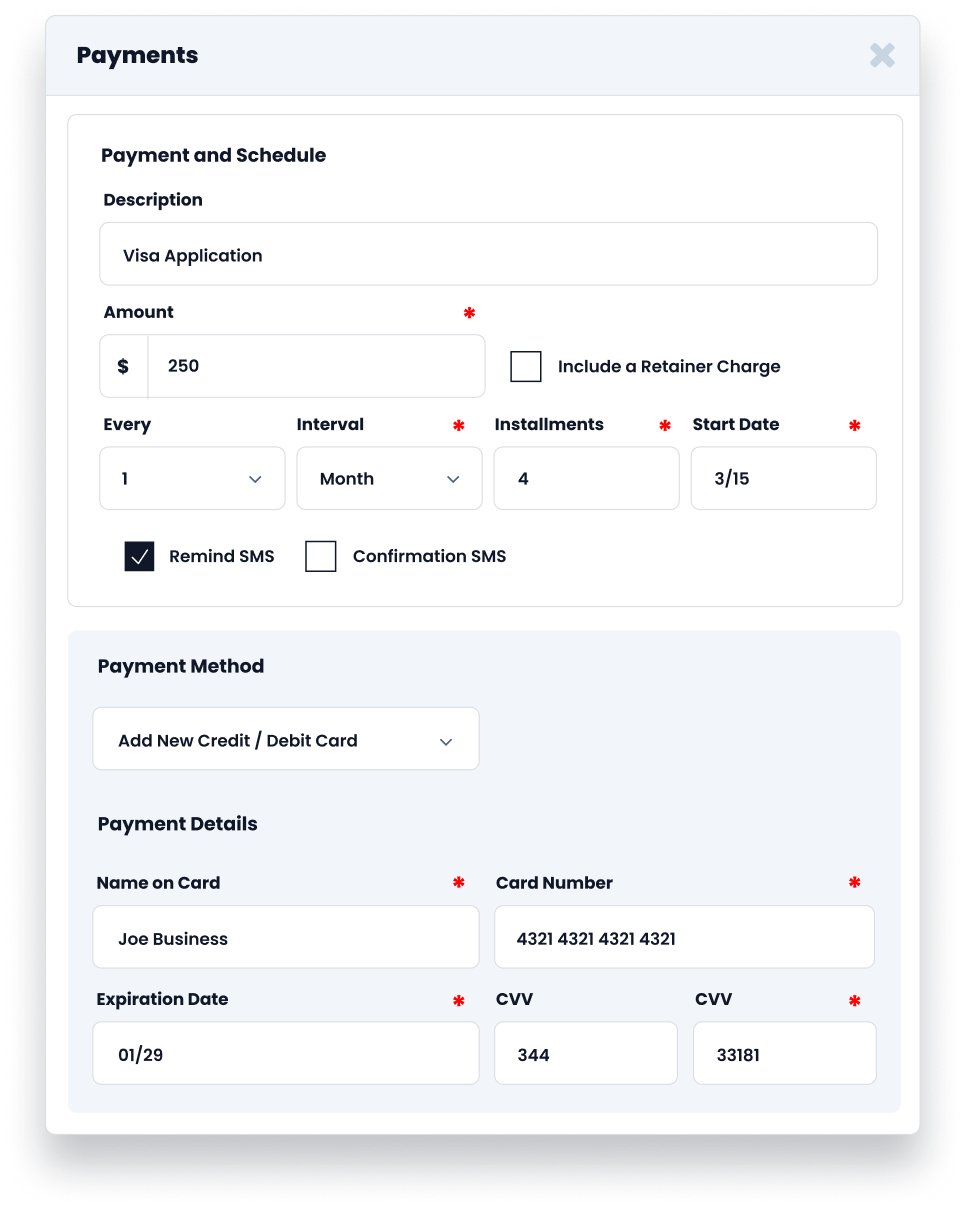Image resolution: width=966 pixels, height=1211 pixels.
Task: Select the CVV field containing 344
Action: (585, 1054)
